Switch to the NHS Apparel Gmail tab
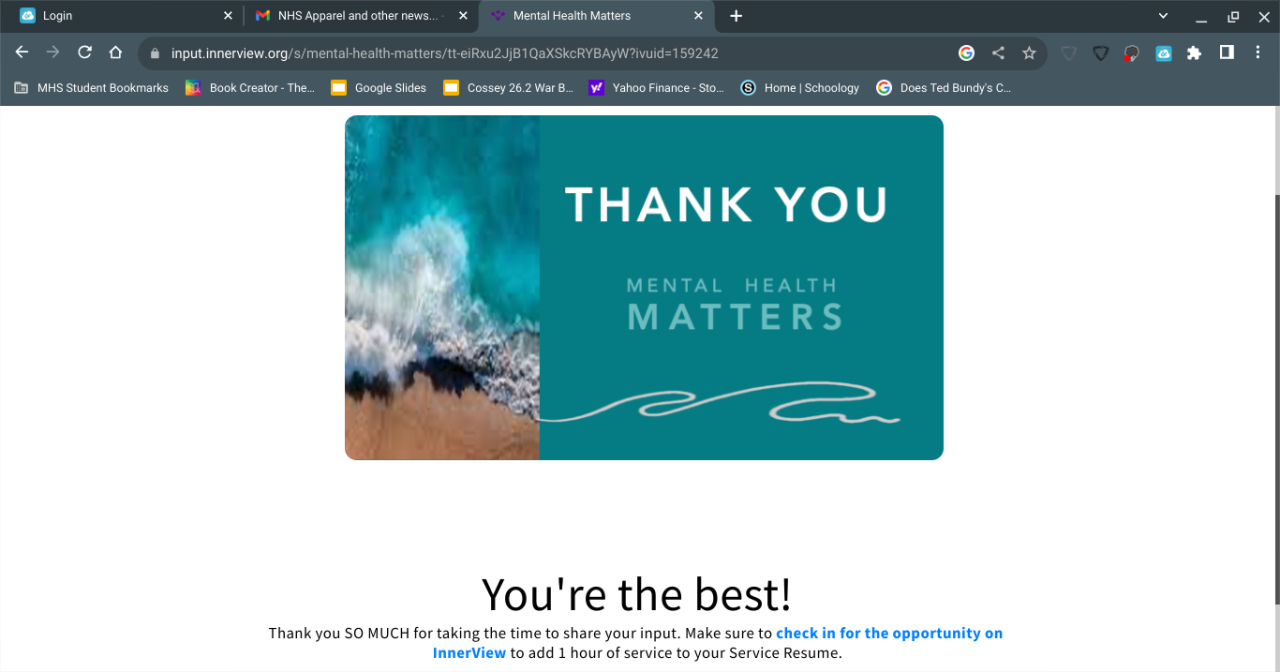This screenshot has width=1280, height=672. [x=361, y=16]
